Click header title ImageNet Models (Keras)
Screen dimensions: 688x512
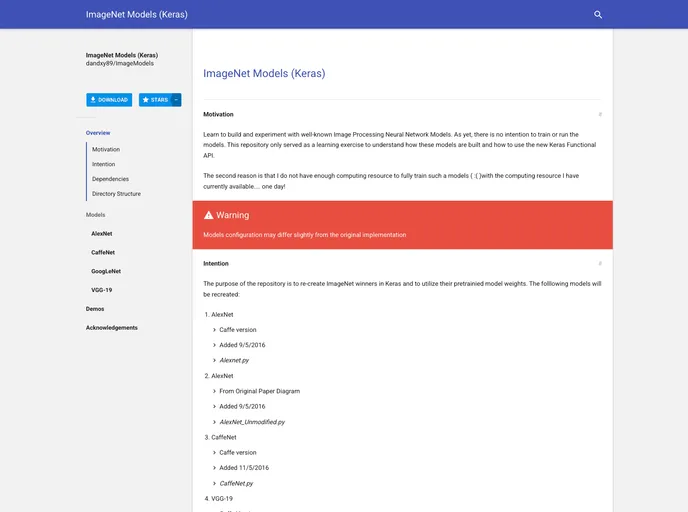pos(136,14)
